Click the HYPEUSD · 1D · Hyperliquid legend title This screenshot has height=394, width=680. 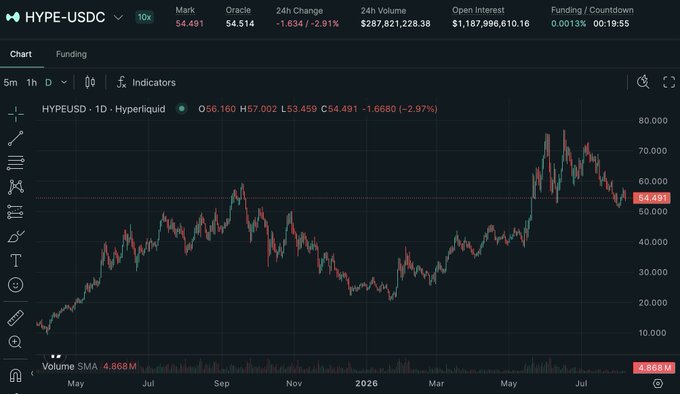[104, 109]
